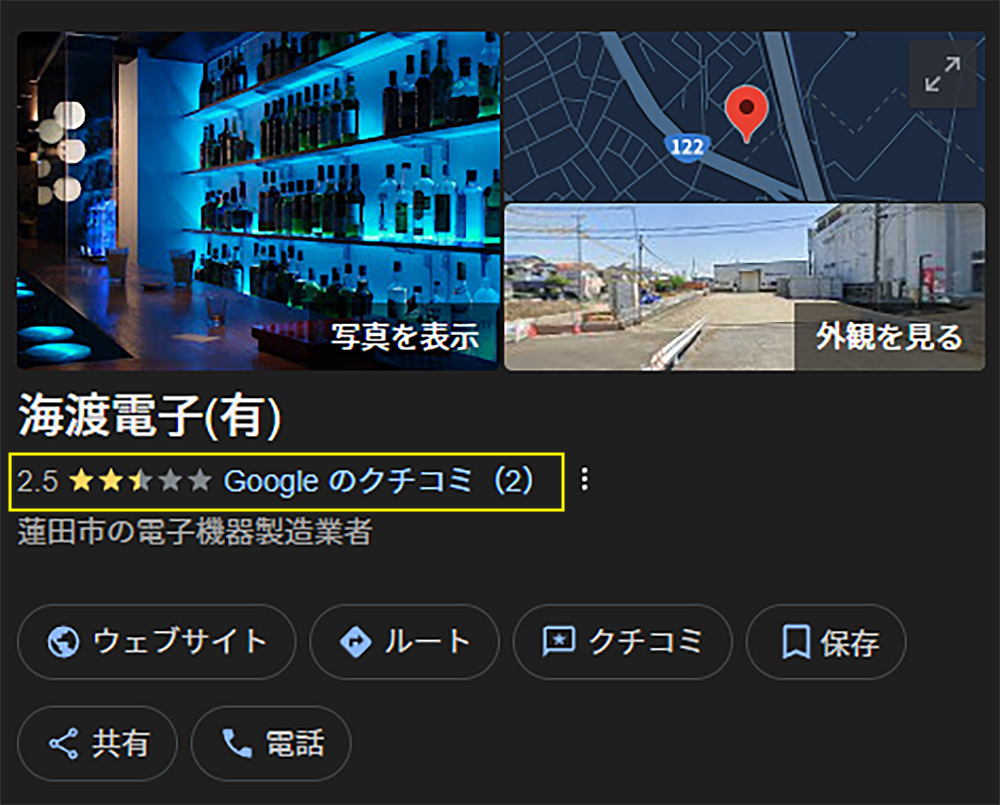Get directions with ルート button
This screenshot has height=805, width=1000.
pyautogui.click(x=404, y=642)
